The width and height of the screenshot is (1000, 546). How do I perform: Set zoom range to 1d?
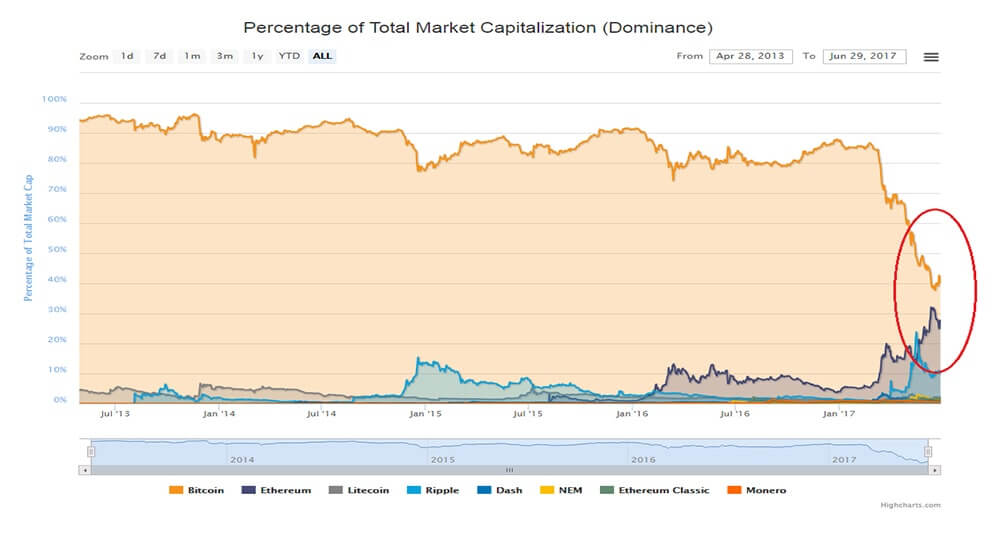pyautogui.click(x=127, y=56)
